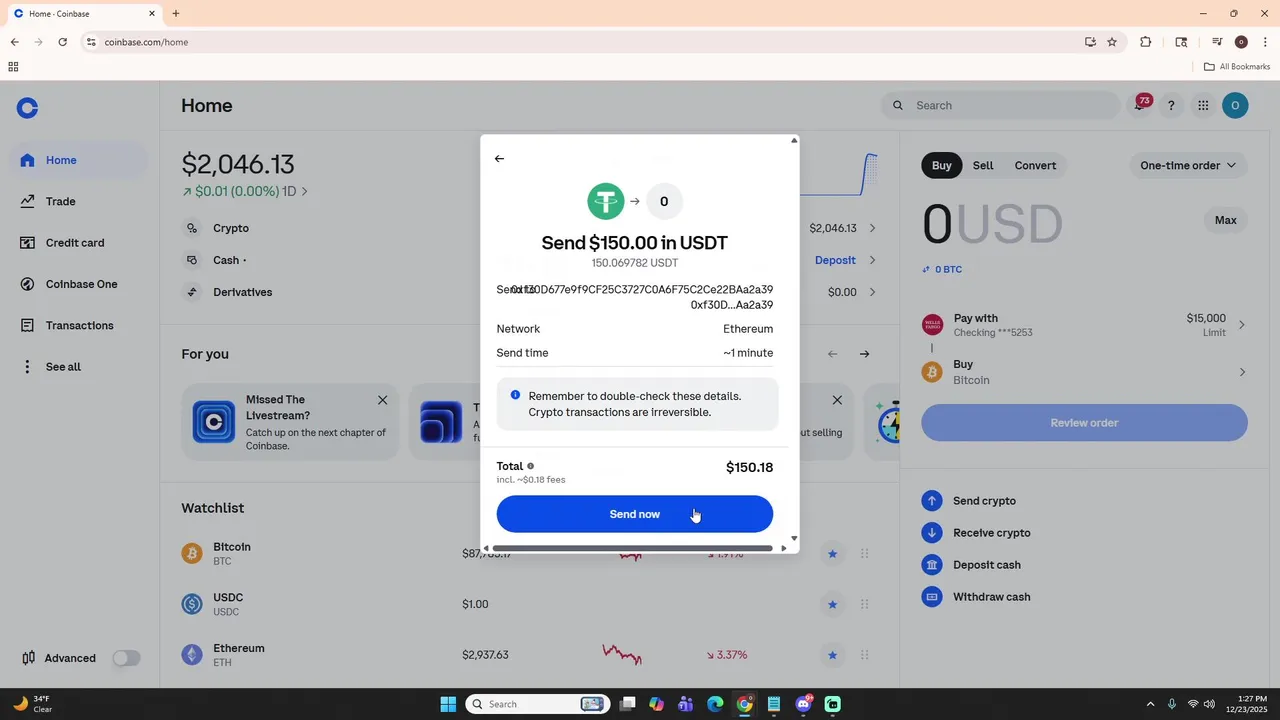Click the Max button
1280x720 pixels.
pos(1225,220)
